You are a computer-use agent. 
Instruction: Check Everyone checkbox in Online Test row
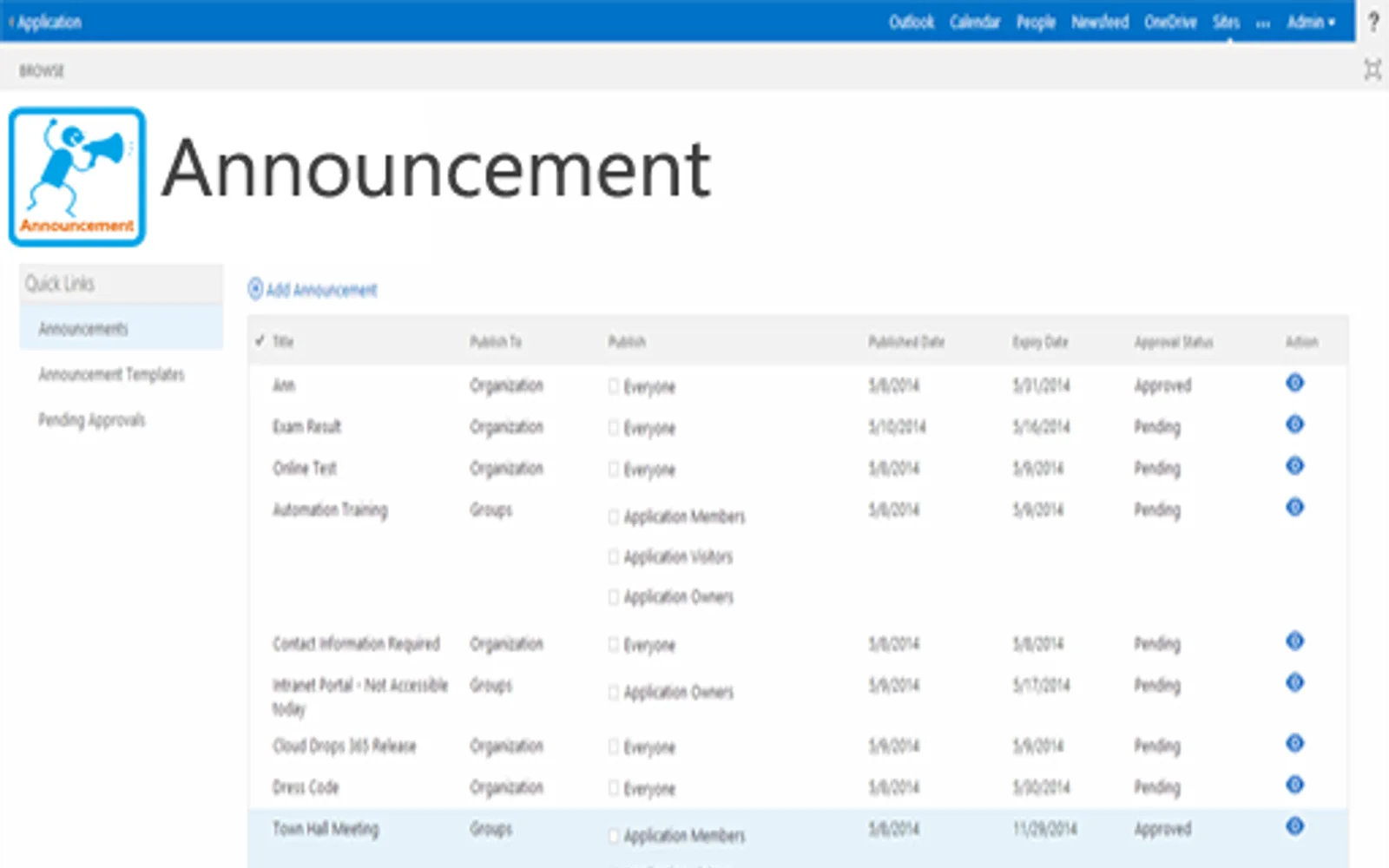pos(614,470)
